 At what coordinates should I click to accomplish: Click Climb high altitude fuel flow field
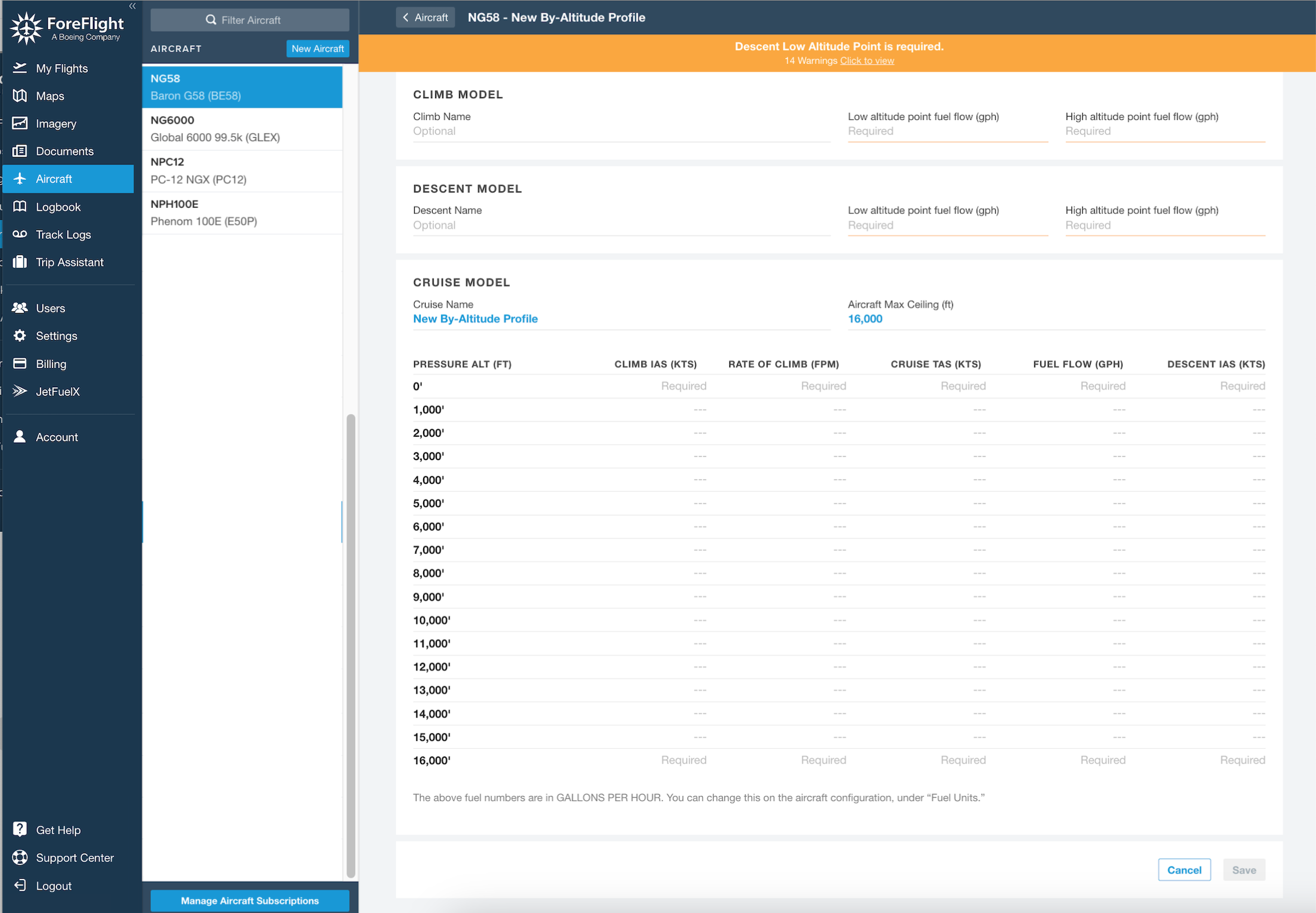tap(1165, 131)
